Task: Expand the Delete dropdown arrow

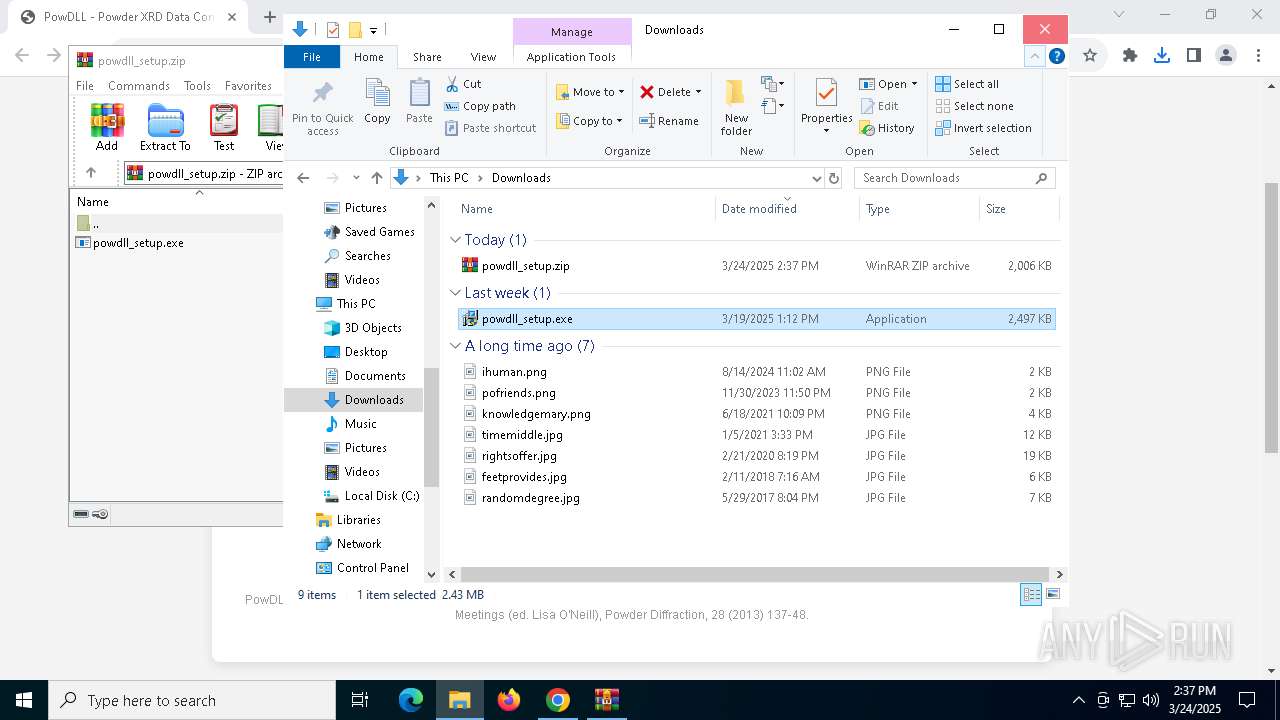Action: tap(698, 92)
